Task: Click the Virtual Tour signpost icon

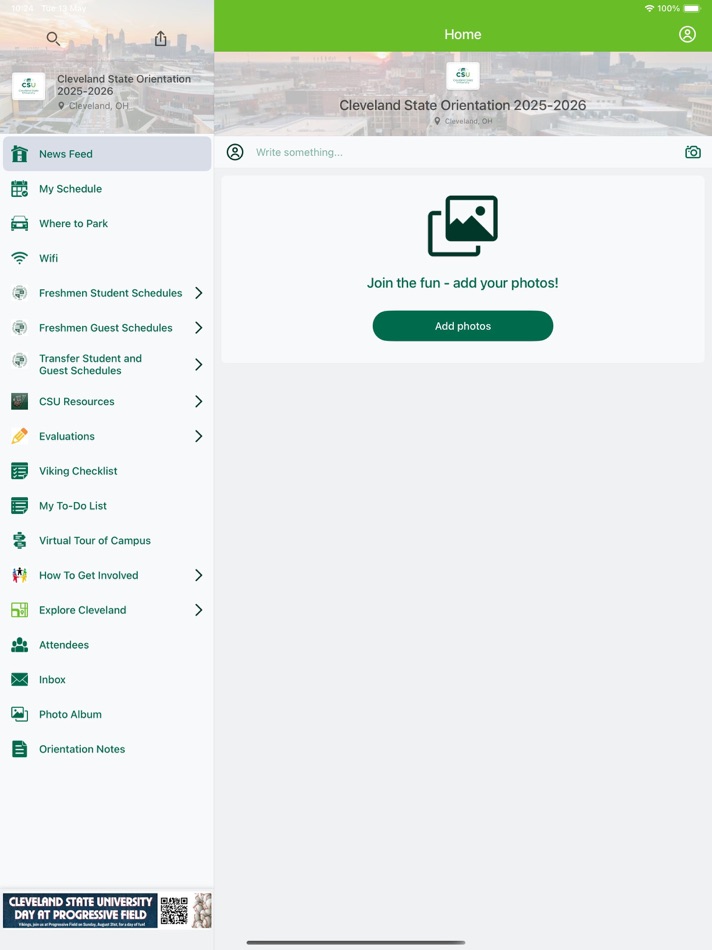Action: [19, 540]
